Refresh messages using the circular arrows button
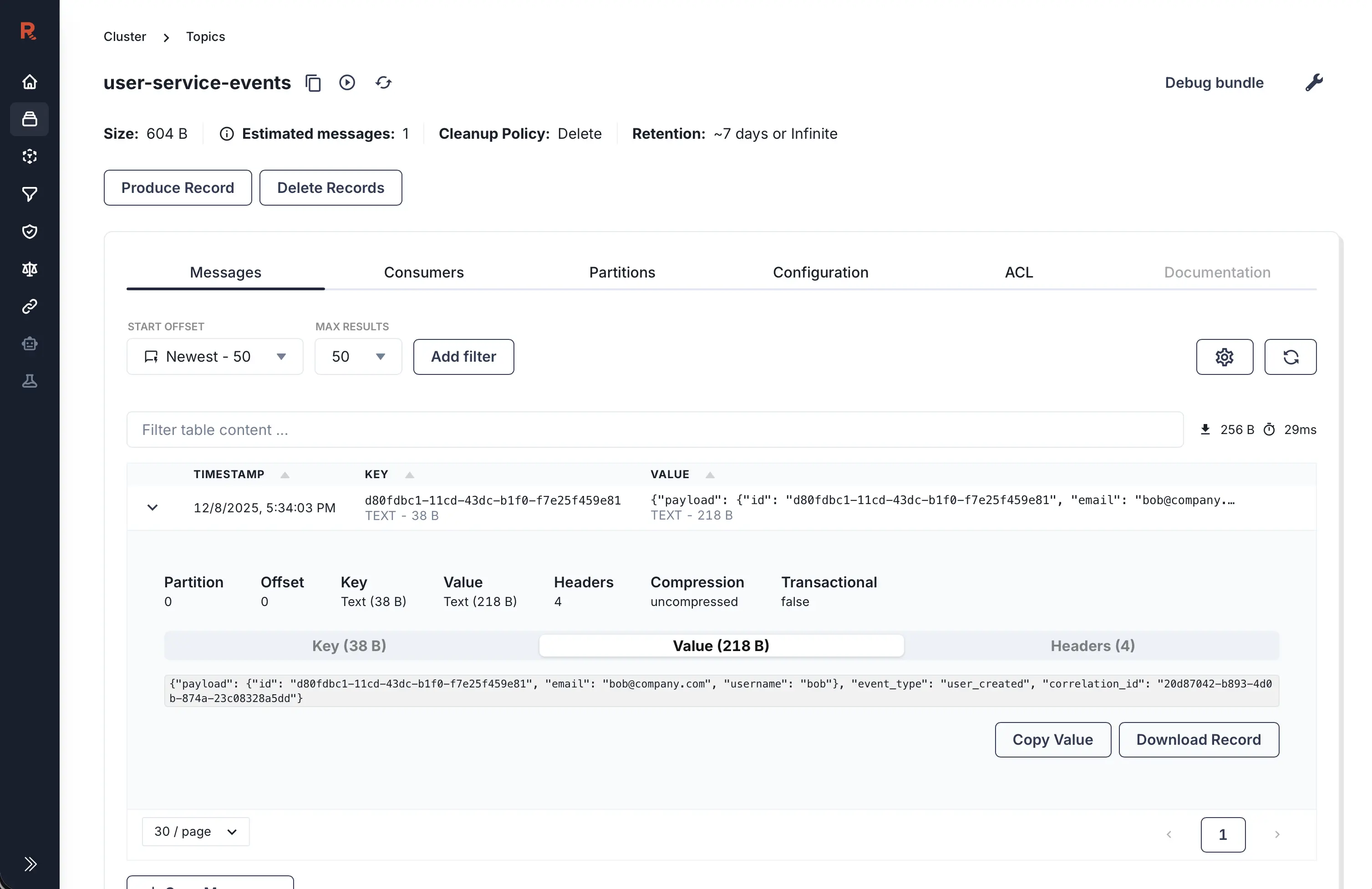 (x=1291, y=357)
